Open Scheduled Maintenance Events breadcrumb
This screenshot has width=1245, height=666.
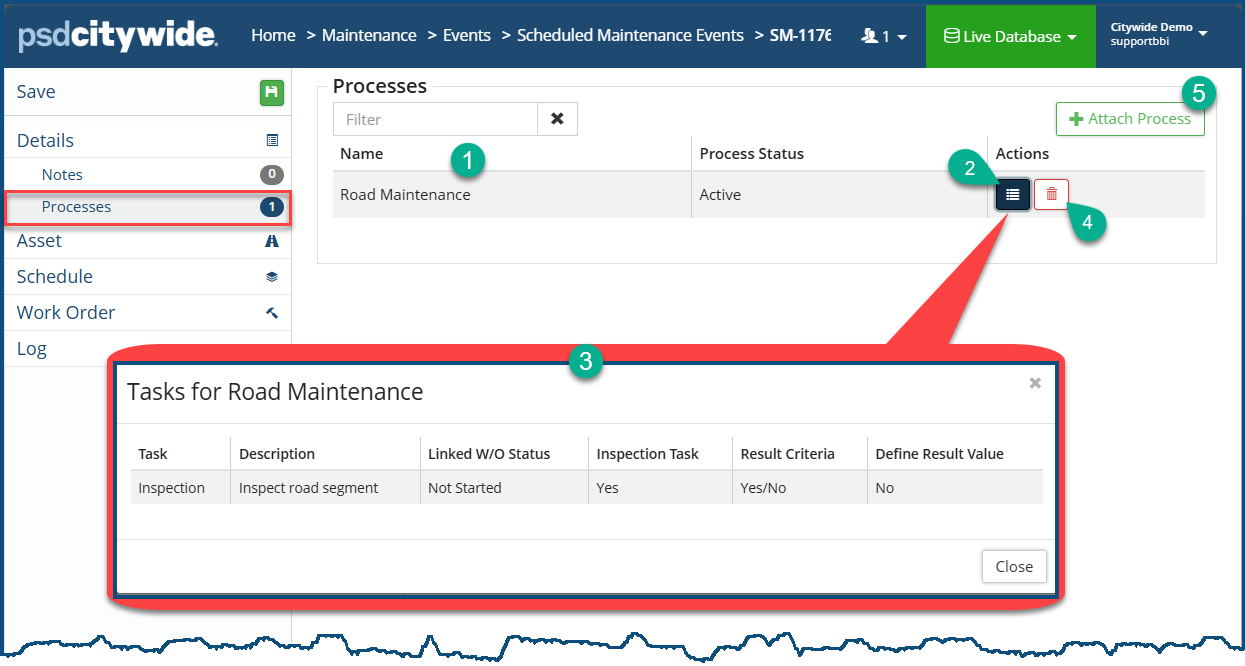pyautogui.click(x=630, y=35)
